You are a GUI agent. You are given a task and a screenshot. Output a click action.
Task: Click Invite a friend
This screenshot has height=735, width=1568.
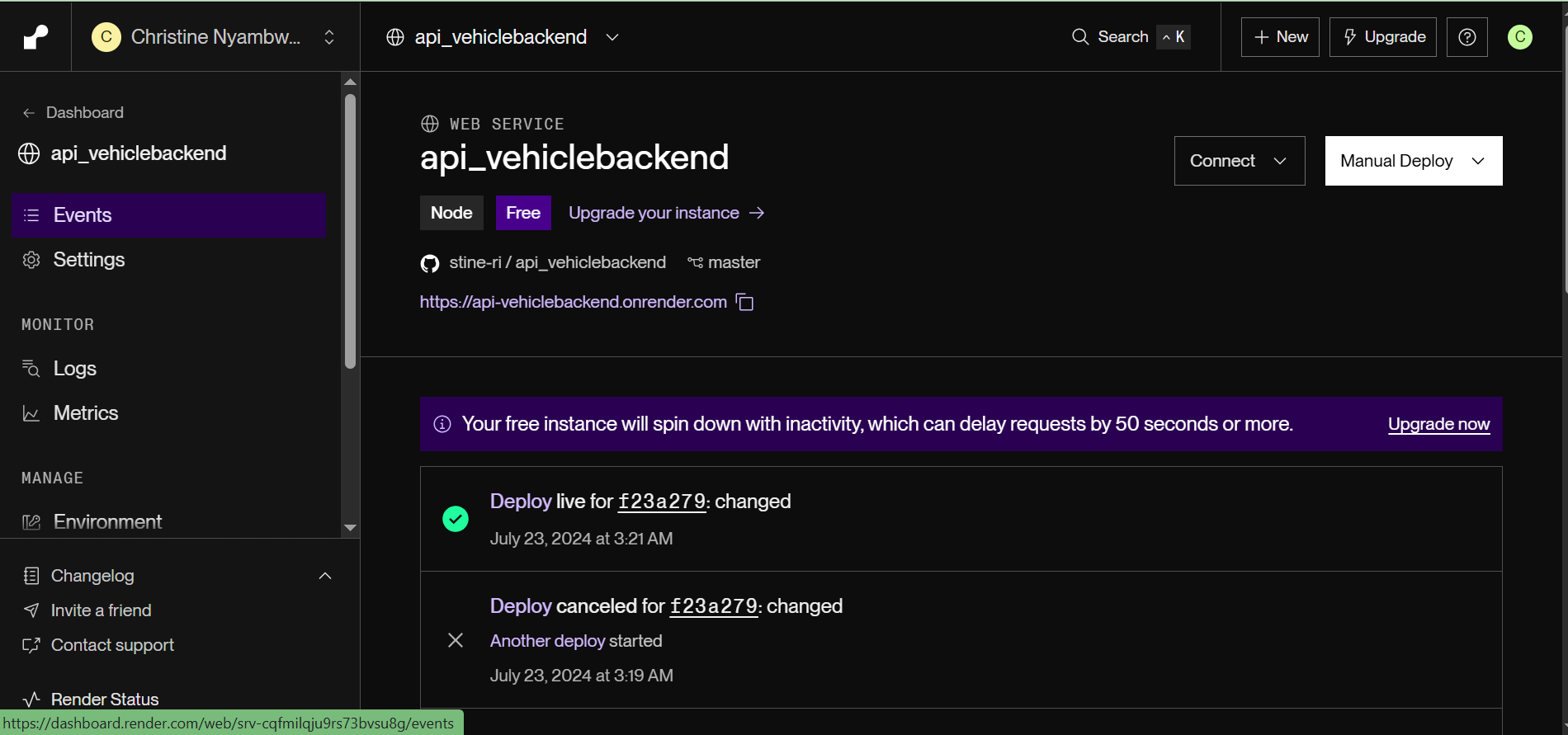(102, 610)
